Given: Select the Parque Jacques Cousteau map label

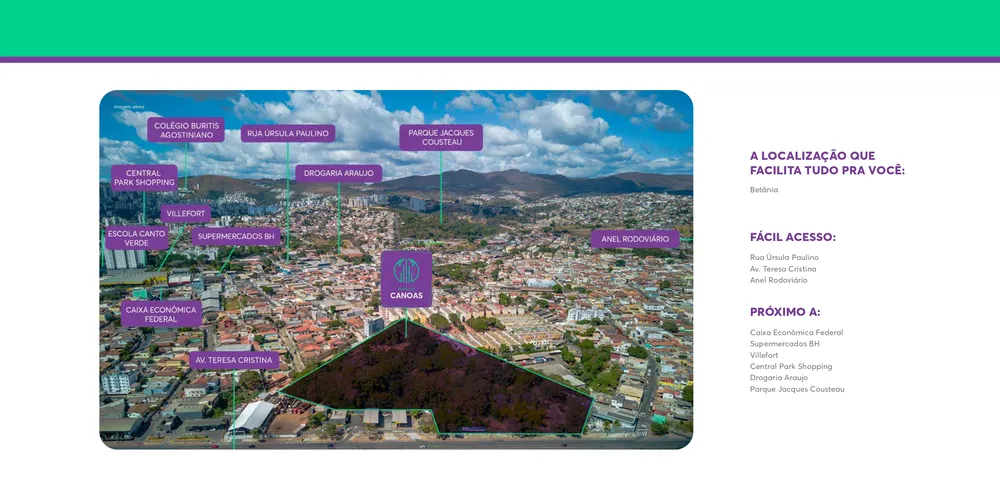Looking at the screenshot, I should (441, 138).
